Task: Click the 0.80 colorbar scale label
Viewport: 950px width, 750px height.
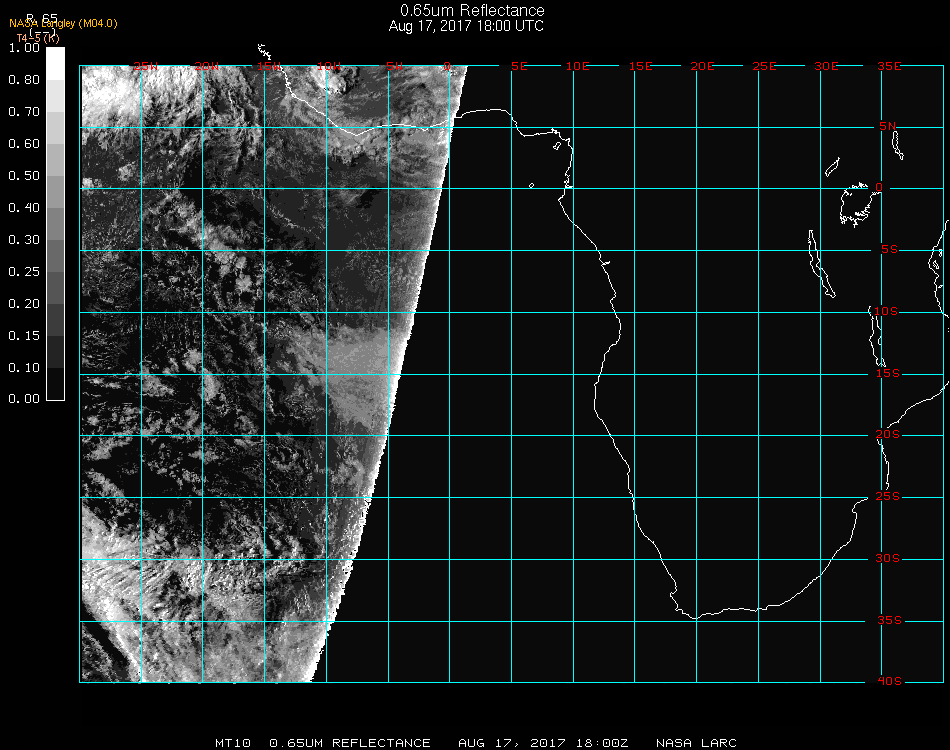Action: pos(24,80)
